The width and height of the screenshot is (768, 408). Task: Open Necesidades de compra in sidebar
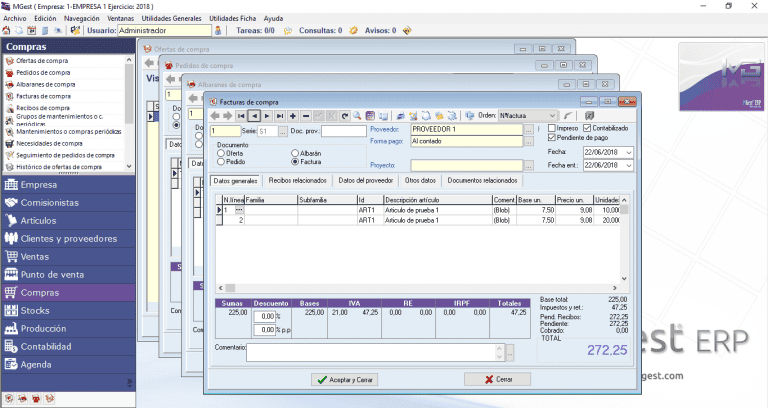49,144
